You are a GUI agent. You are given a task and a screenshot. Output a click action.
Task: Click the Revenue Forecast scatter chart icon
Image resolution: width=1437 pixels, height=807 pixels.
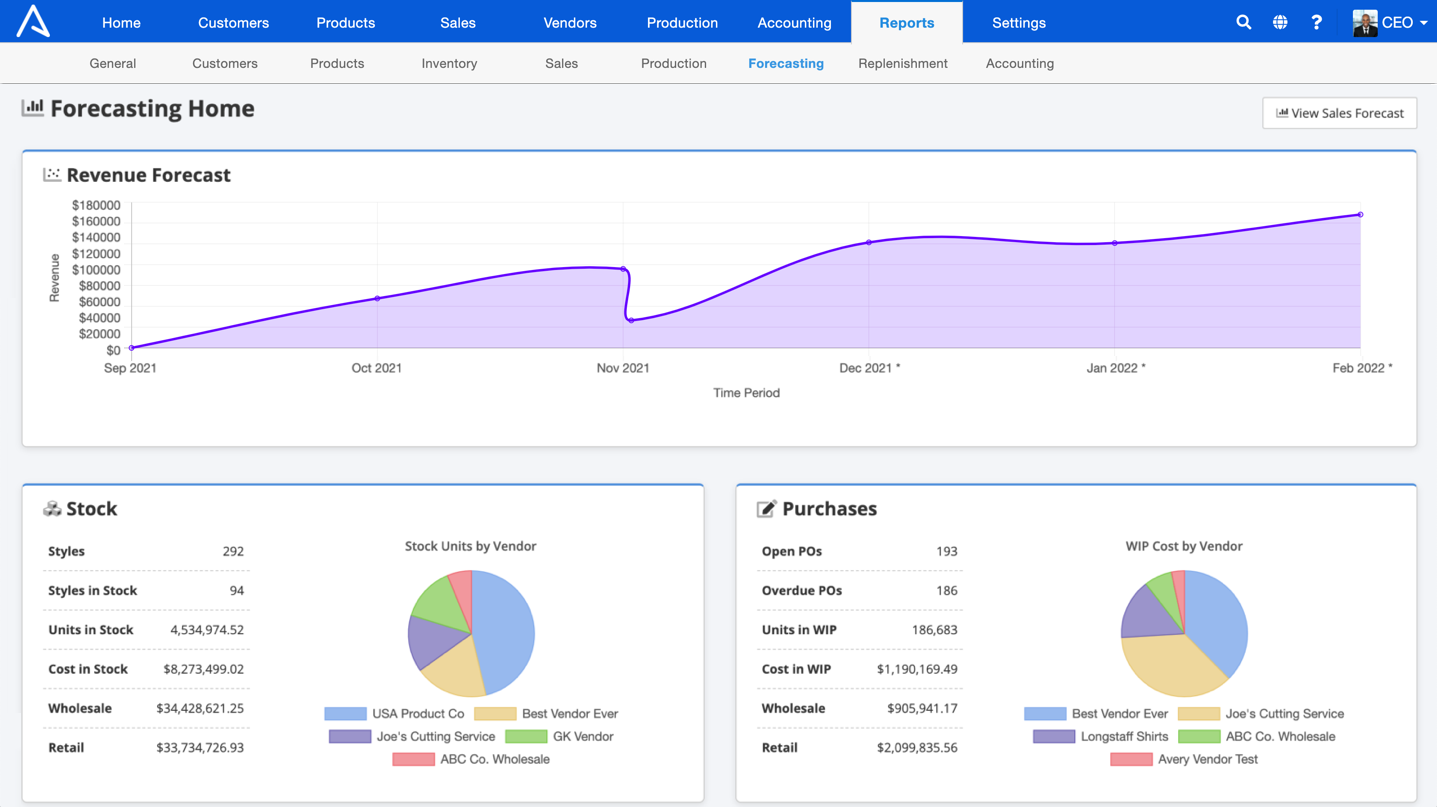(x=52, y=175)
